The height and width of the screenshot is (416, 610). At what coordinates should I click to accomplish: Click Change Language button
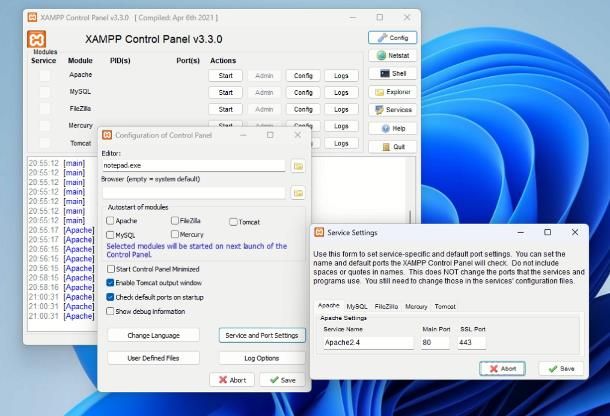(153, 335)
